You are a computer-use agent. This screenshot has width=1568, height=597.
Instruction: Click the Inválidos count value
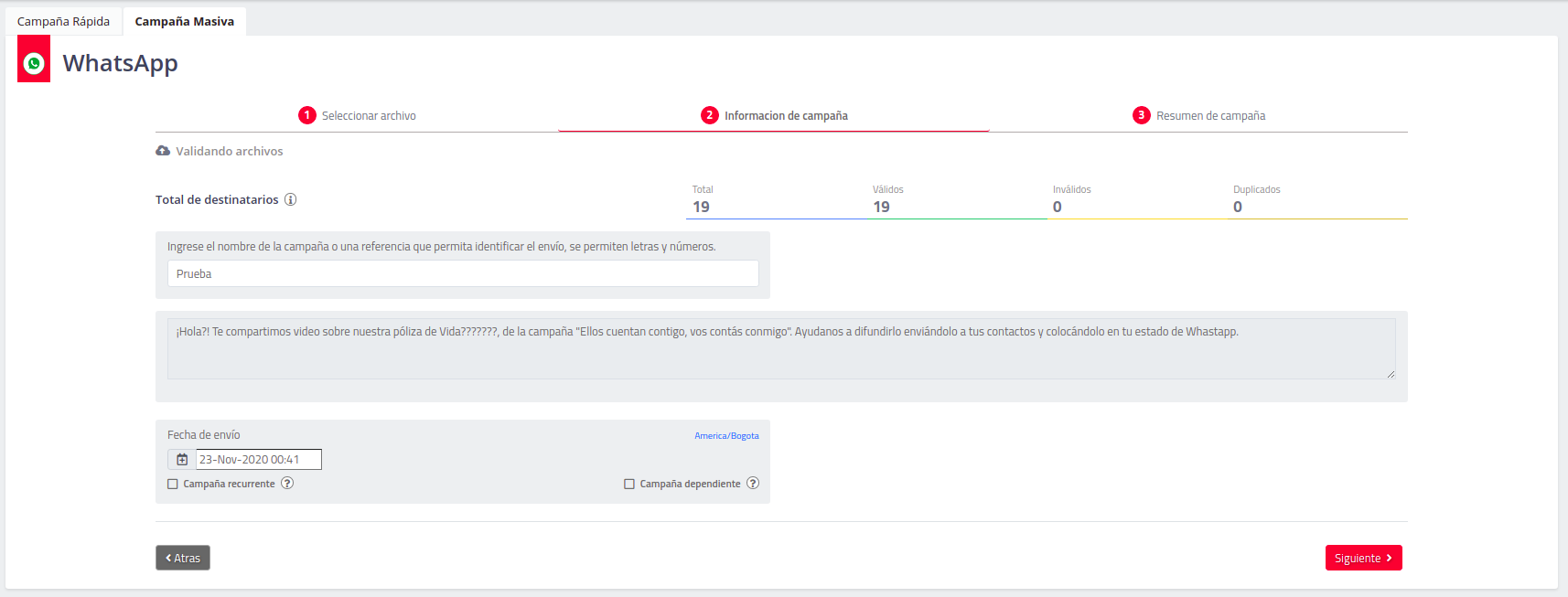pos(1058,207)
